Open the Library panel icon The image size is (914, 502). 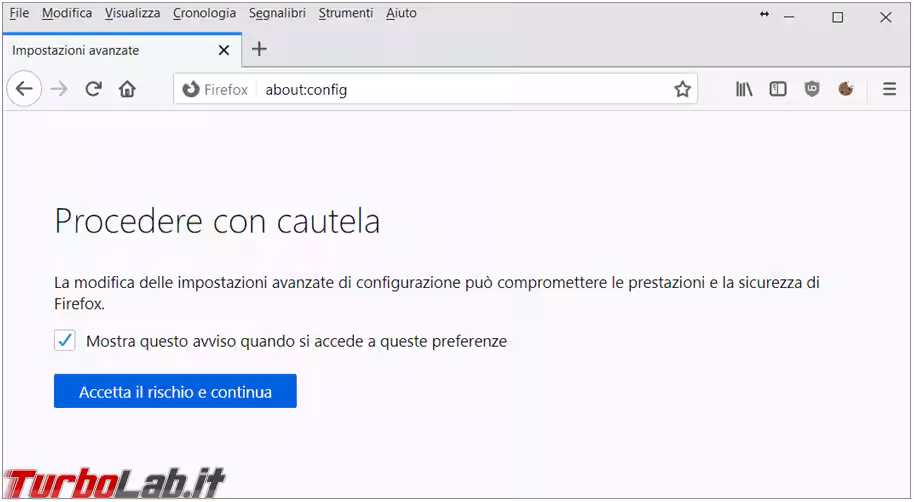744,89
